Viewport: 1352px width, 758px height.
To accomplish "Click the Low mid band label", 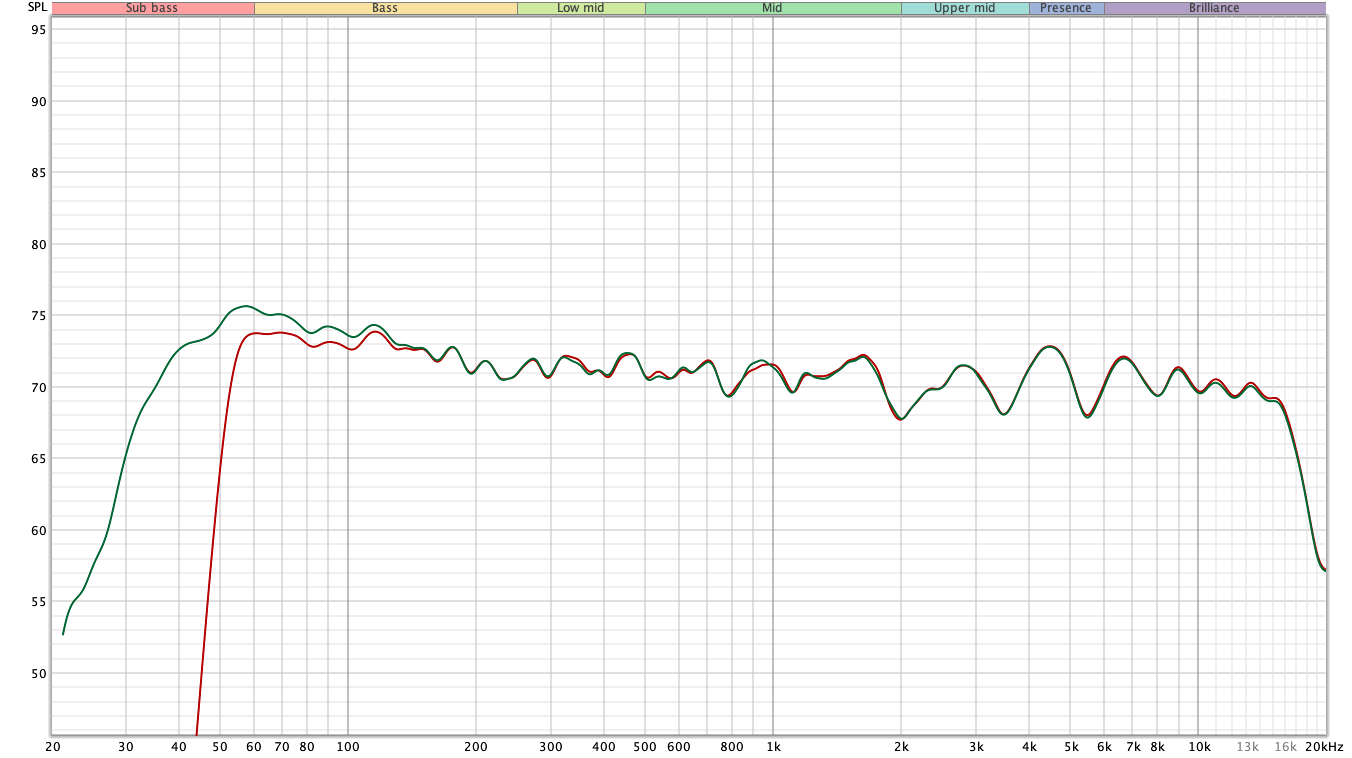I will [x=581, y=8].
